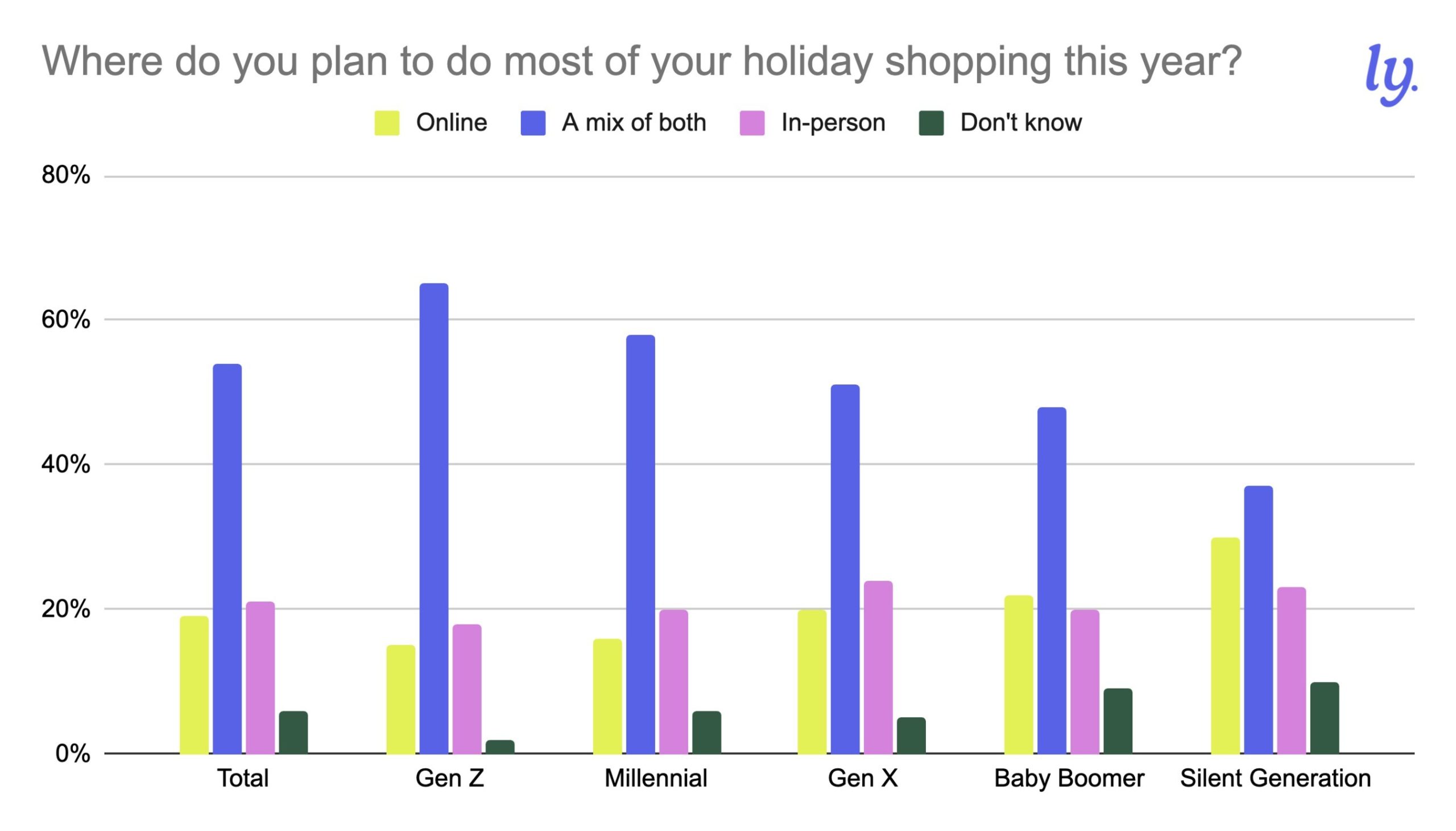Image resolution: width=1456 pixels, height=831 pixels.
Task: Click the Millennial axis label
Action: [x=656, y=779]
